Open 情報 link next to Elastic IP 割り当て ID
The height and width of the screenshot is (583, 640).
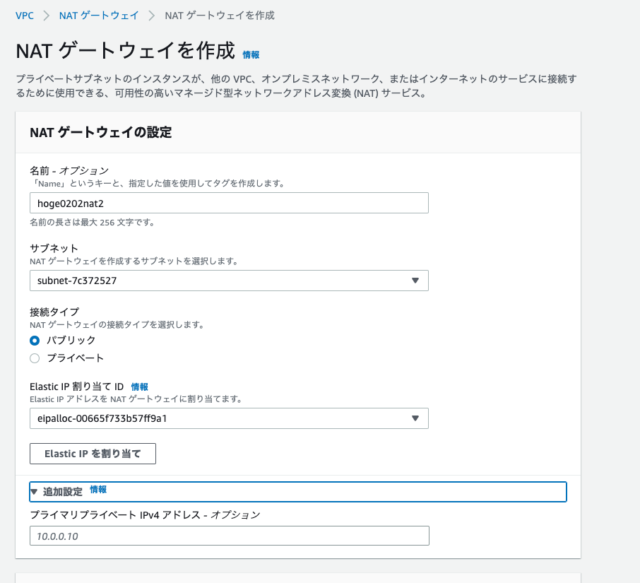(x=140, y=387)
